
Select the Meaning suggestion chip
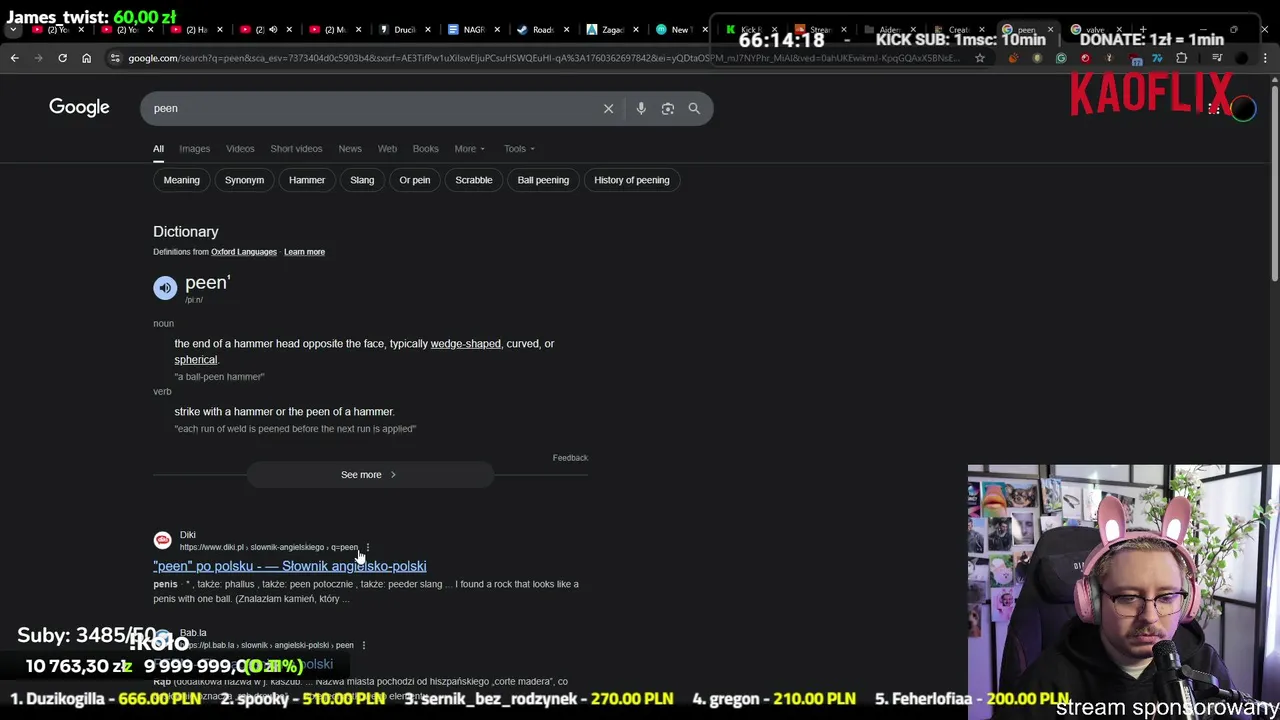pos(181,180)
